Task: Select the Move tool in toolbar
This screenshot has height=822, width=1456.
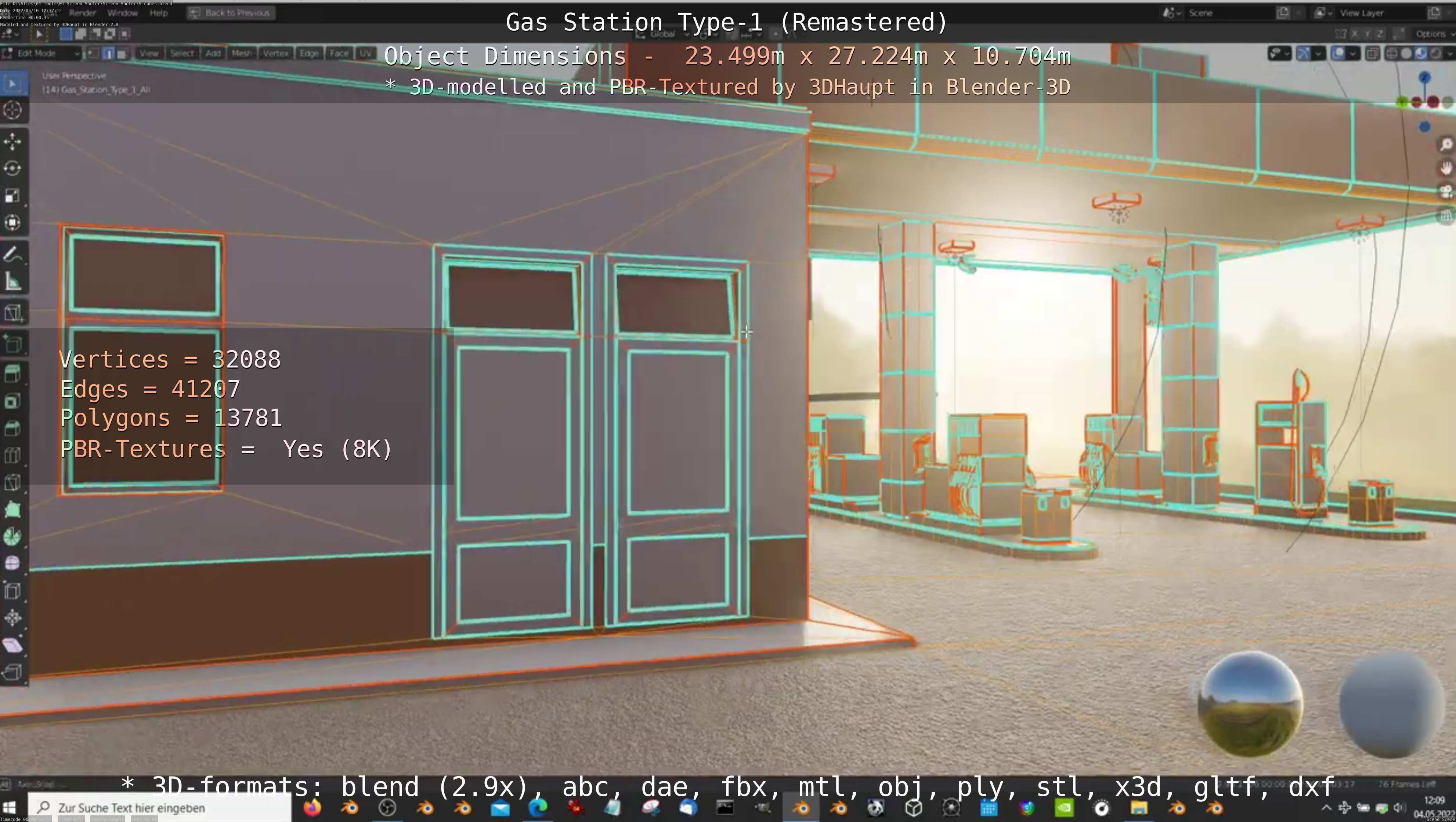Action: coord(12,141)
